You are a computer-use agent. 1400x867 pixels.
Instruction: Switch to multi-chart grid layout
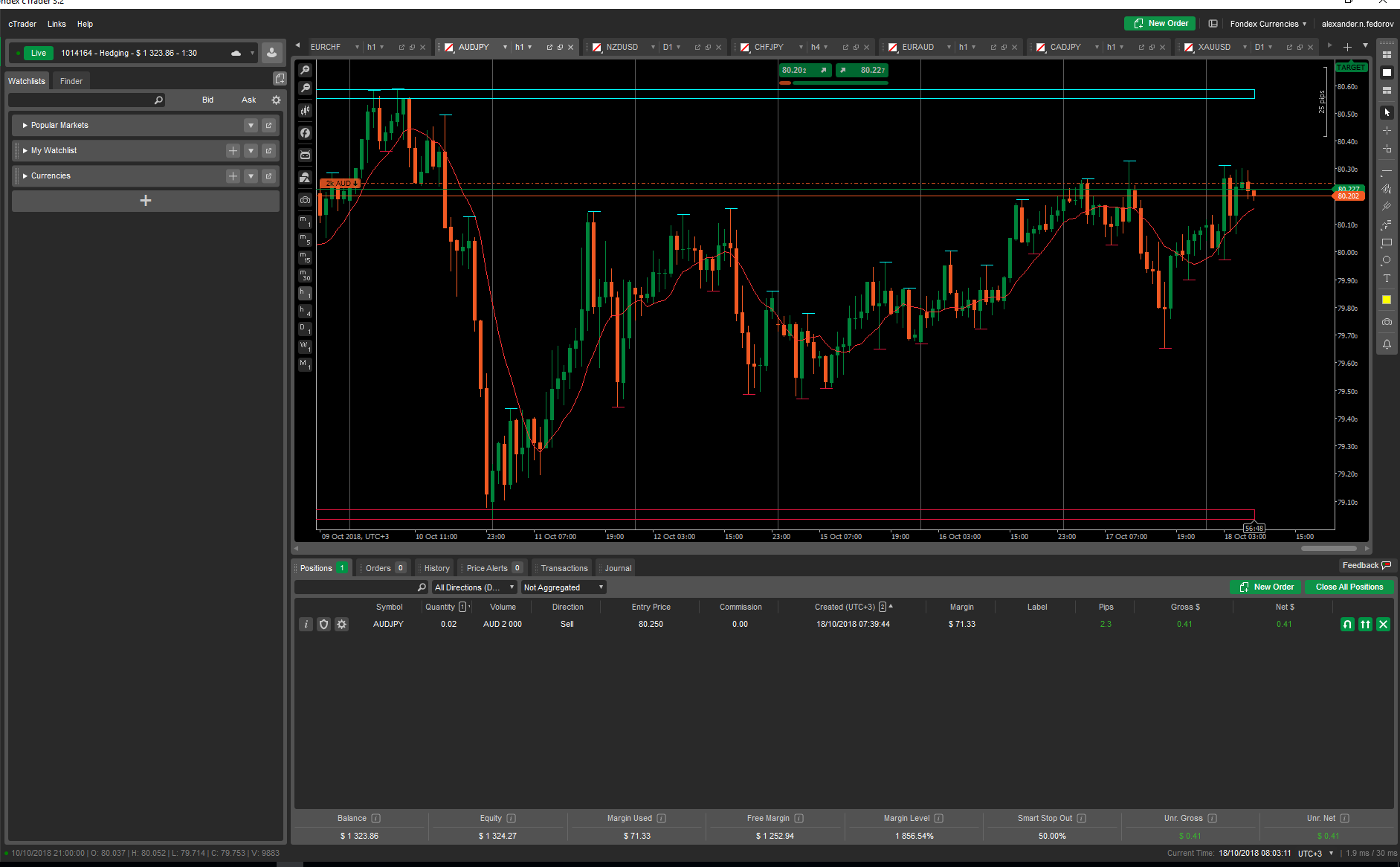click(1387, 55)
